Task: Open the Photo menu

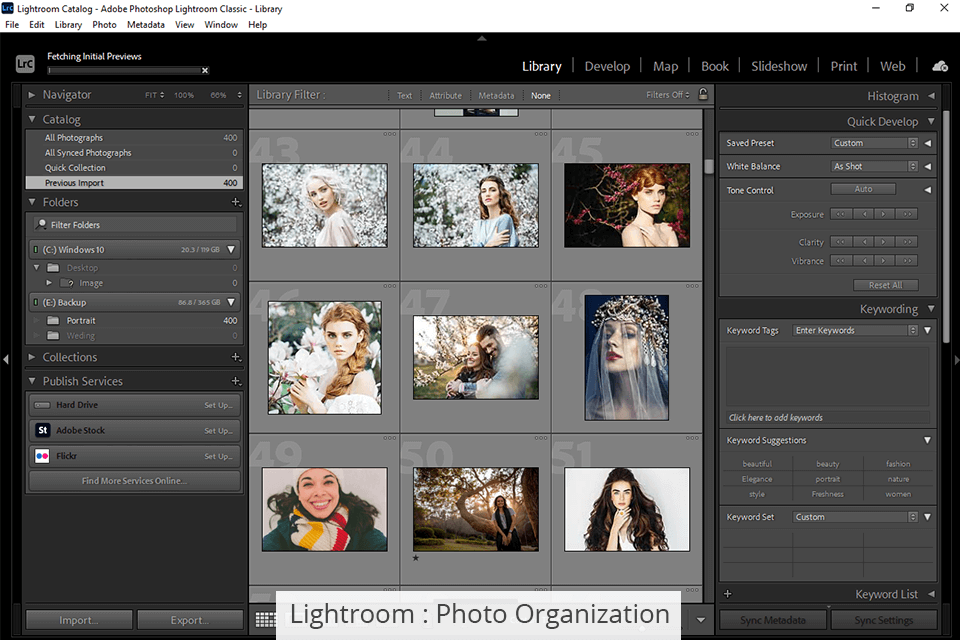Action: [104, 24]
